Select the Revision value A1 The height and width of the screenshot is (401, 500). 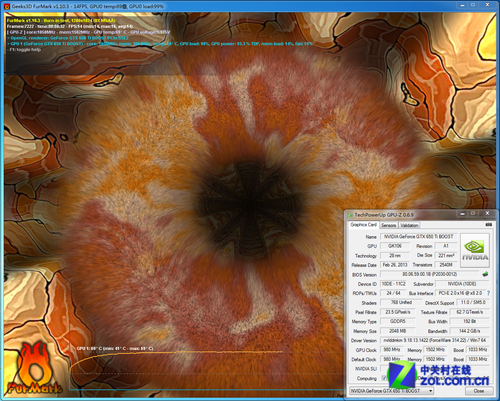(x=446, y=246)
